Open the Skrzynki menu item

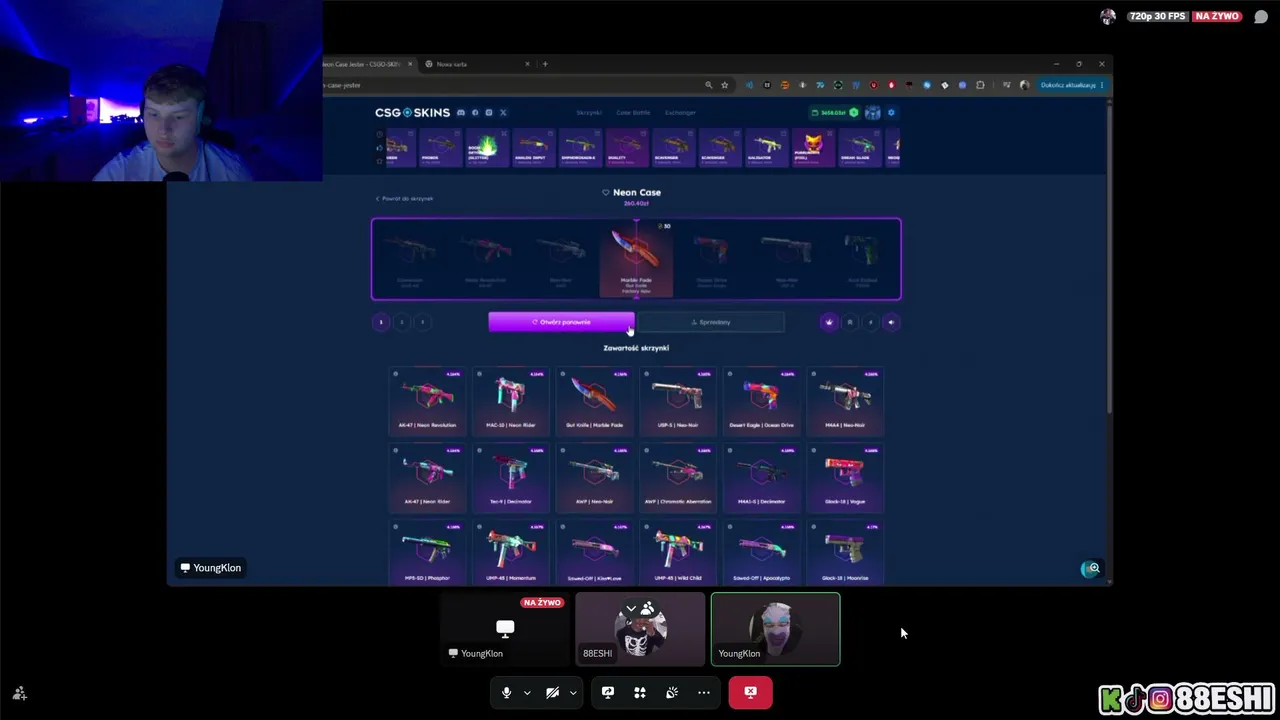(589, 113)
